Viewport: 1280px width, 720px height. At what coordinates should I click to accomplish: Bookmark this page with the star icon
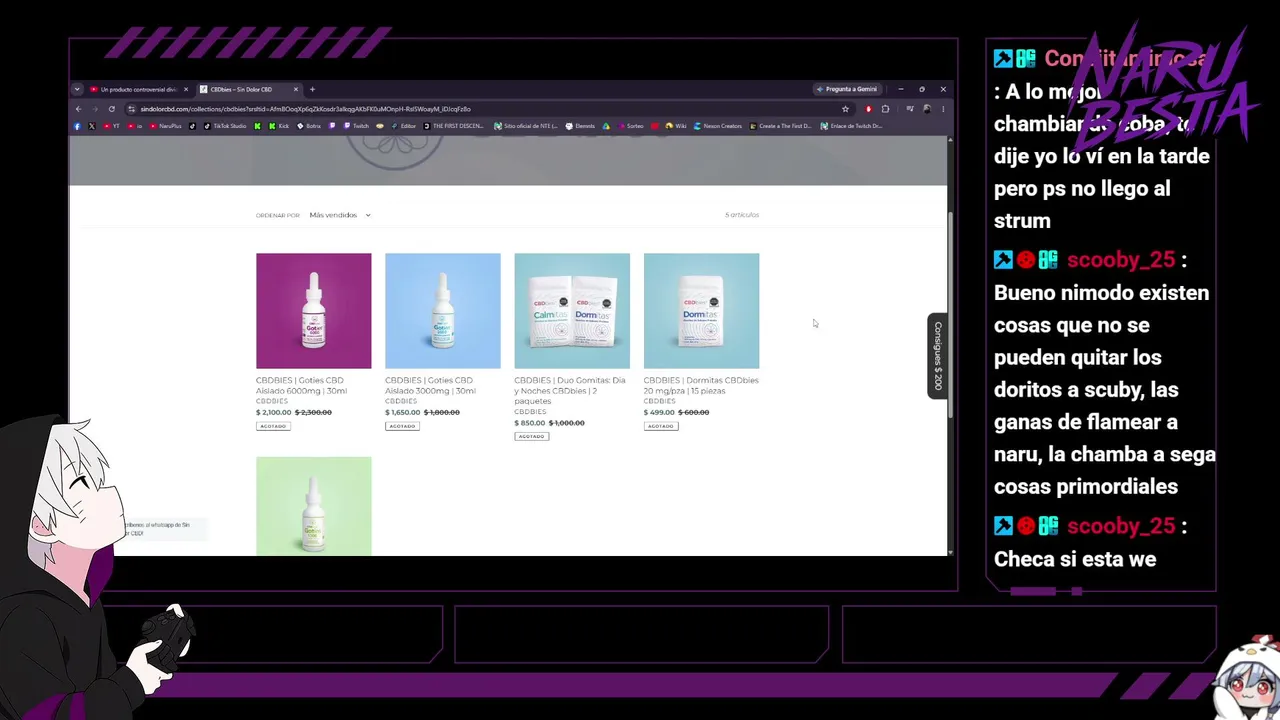click(845, 109)
